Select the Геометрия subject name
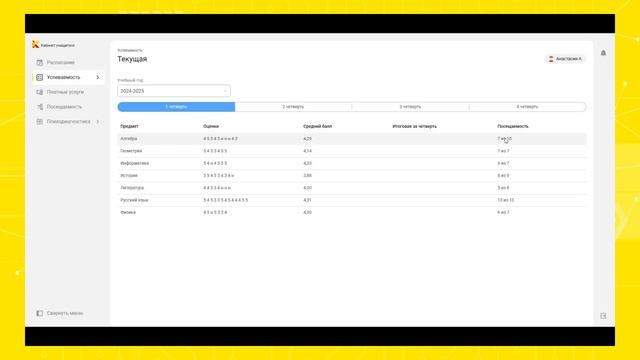This screenshot has width=640, height=360. 131,151
